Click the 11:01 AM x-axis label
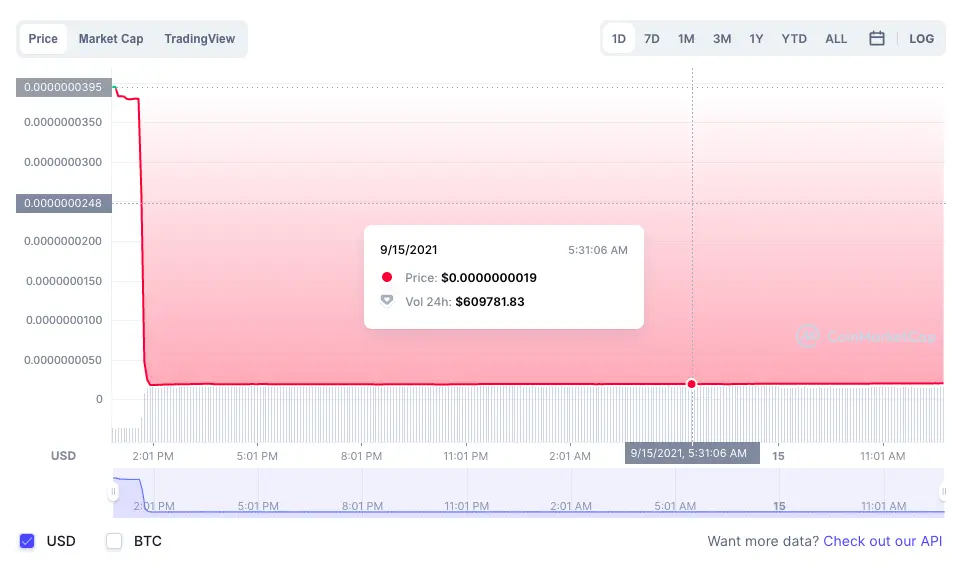Image resolution: width=964 pixels, height=576 pixels. click(x=883, y=456)
